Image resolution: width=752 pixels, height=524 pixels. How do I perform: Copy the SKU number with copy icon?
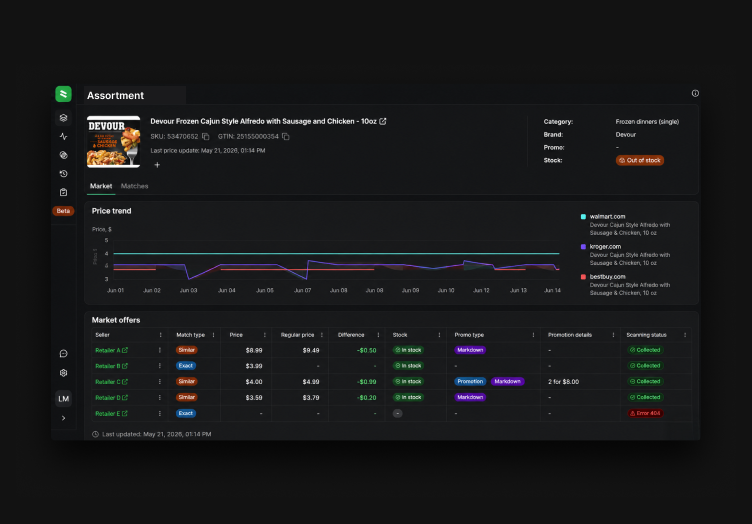pos(206,137)
